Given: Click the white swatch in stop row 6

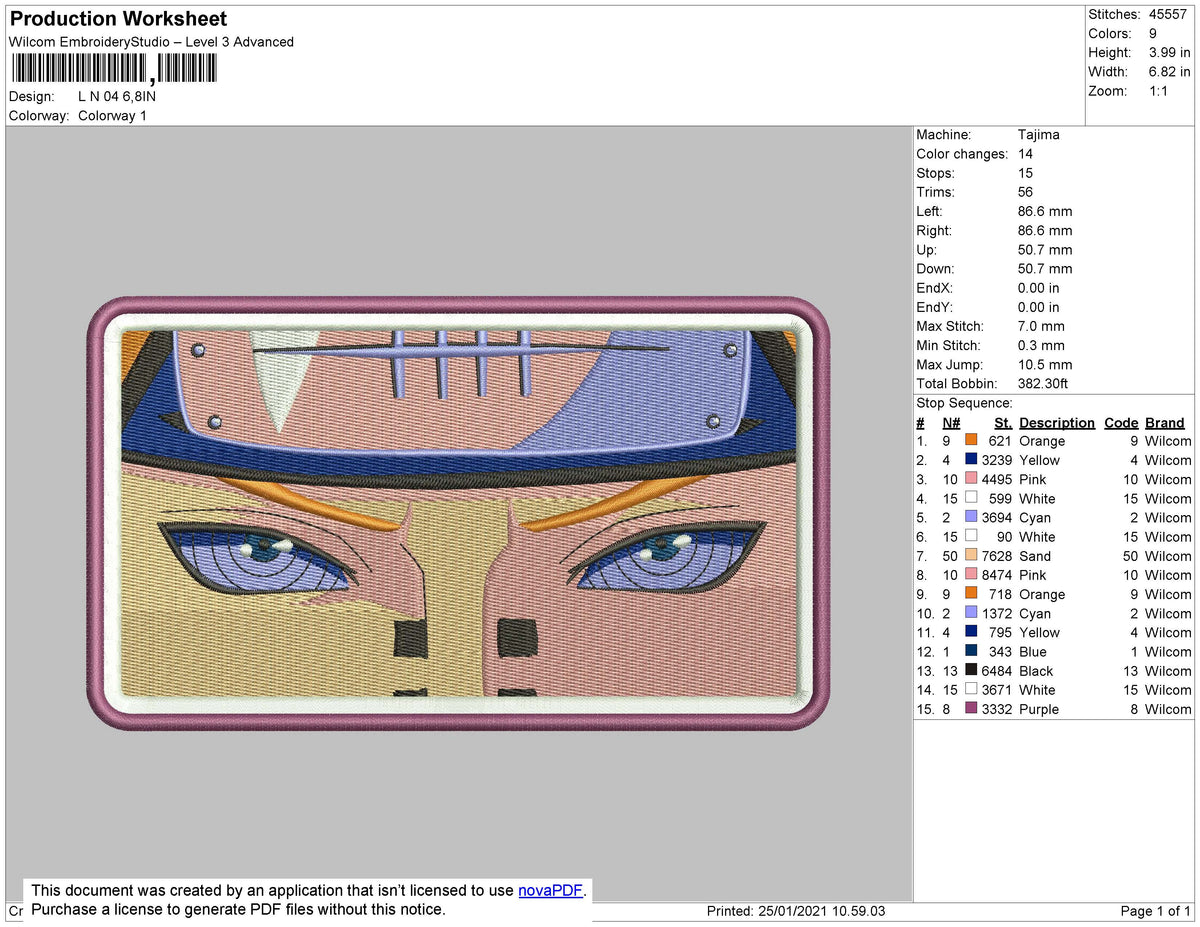Looking at the screenshot, I should coord(971,537).
